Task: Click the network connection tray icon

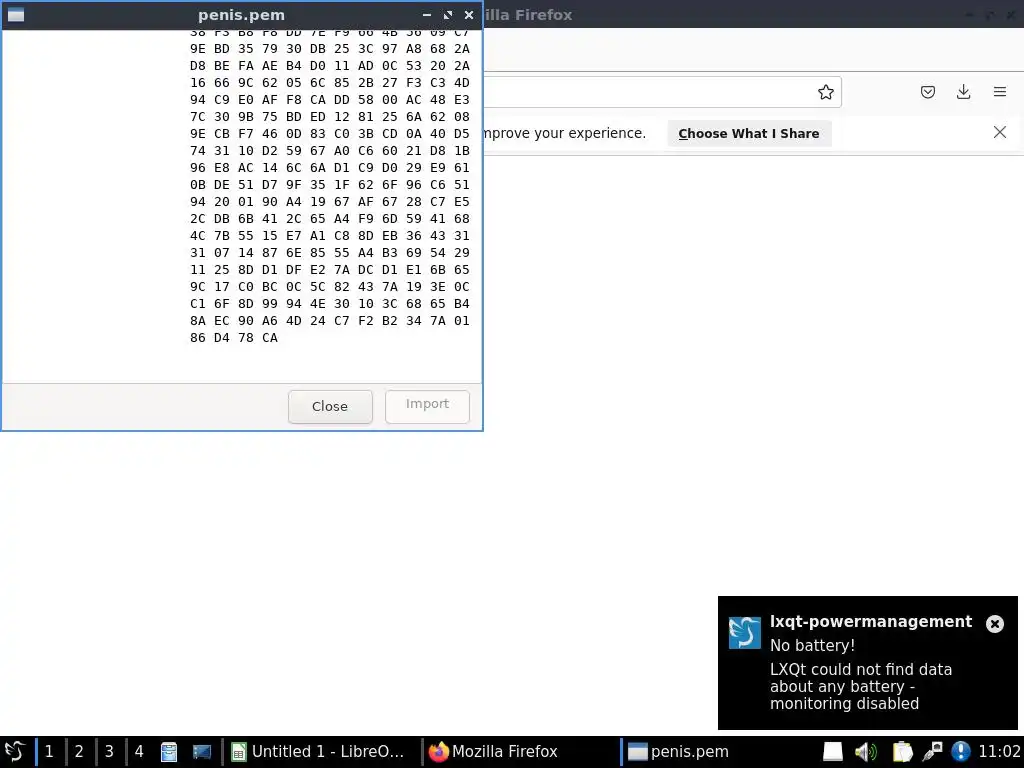Action: [x=932, y=752]
